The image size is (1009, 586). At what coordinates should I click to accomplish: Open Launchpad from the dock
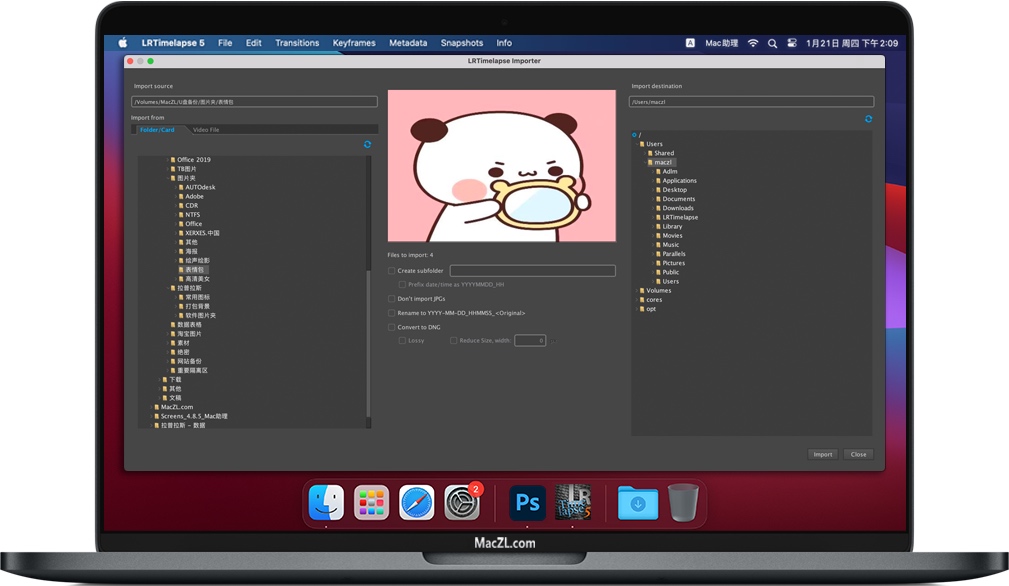click(x=371, y=502)
